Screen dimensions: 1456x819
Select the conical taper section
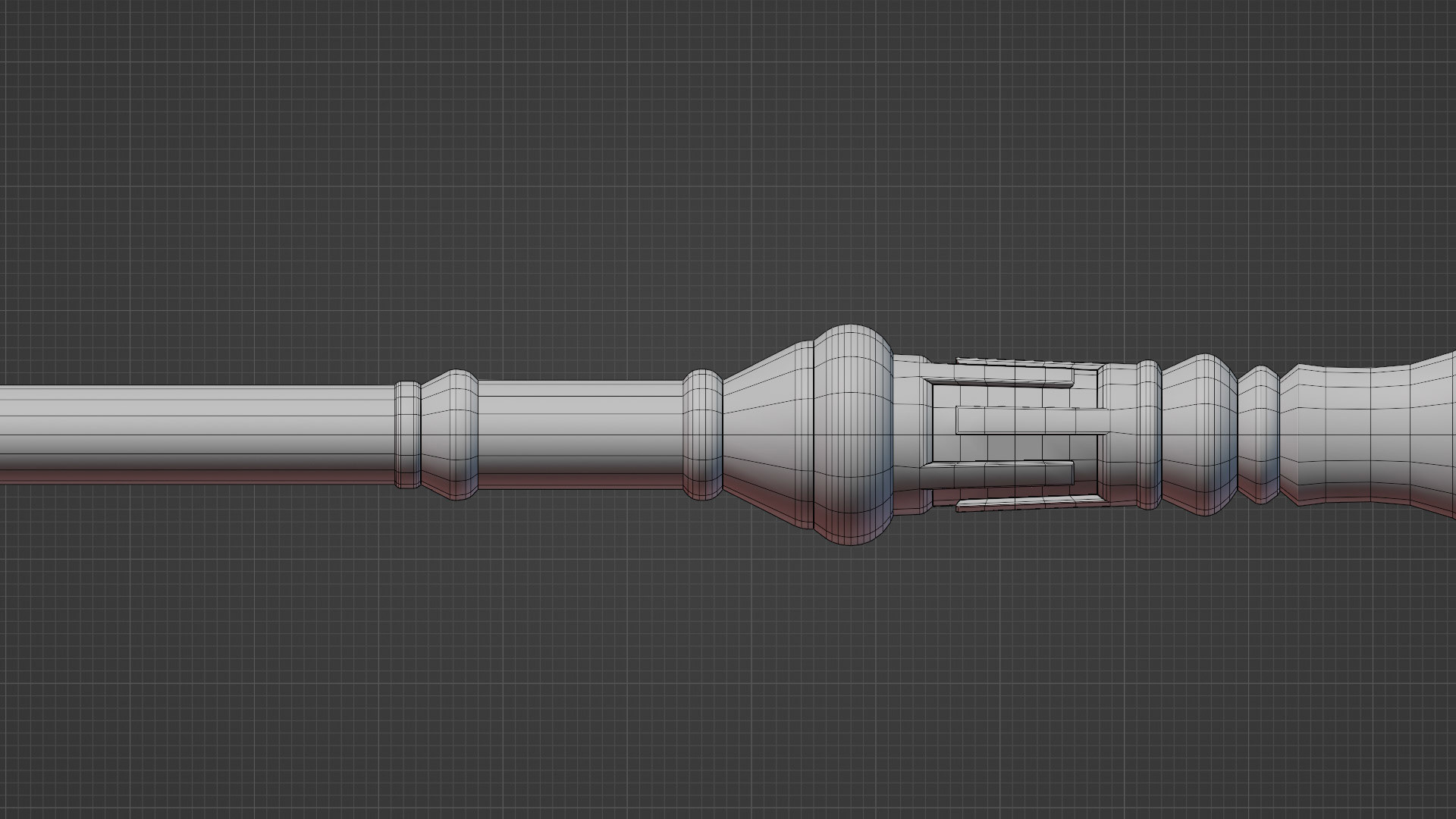pyautogui.click(x=767, y=435)
